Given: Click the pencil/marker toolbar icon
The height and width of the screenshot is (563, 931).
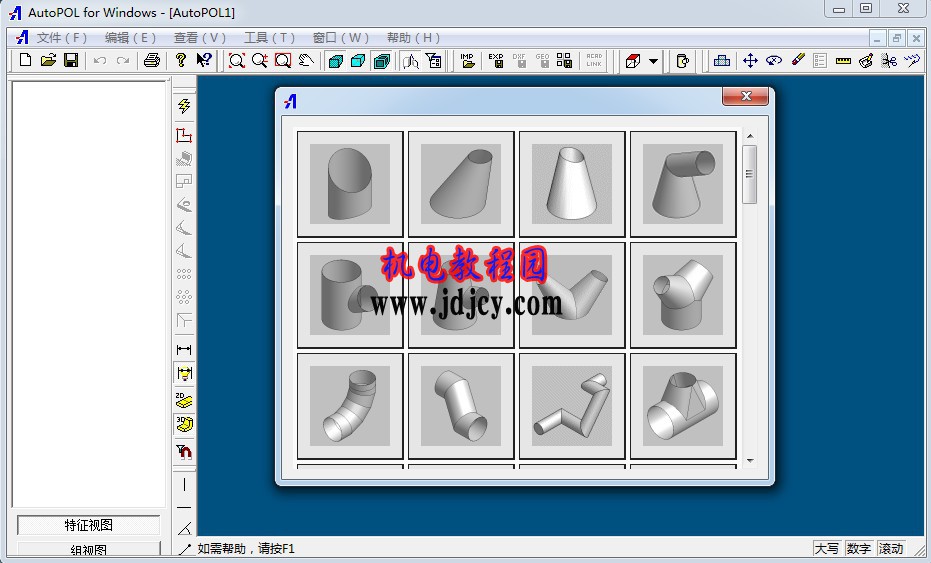Looking at the screenshot, I should [797, 60].
